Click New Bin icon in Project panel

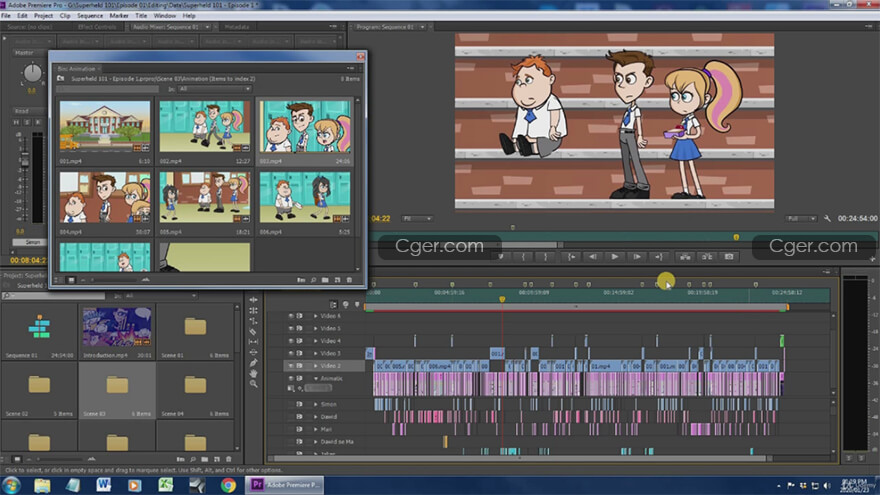click(205, 459)
